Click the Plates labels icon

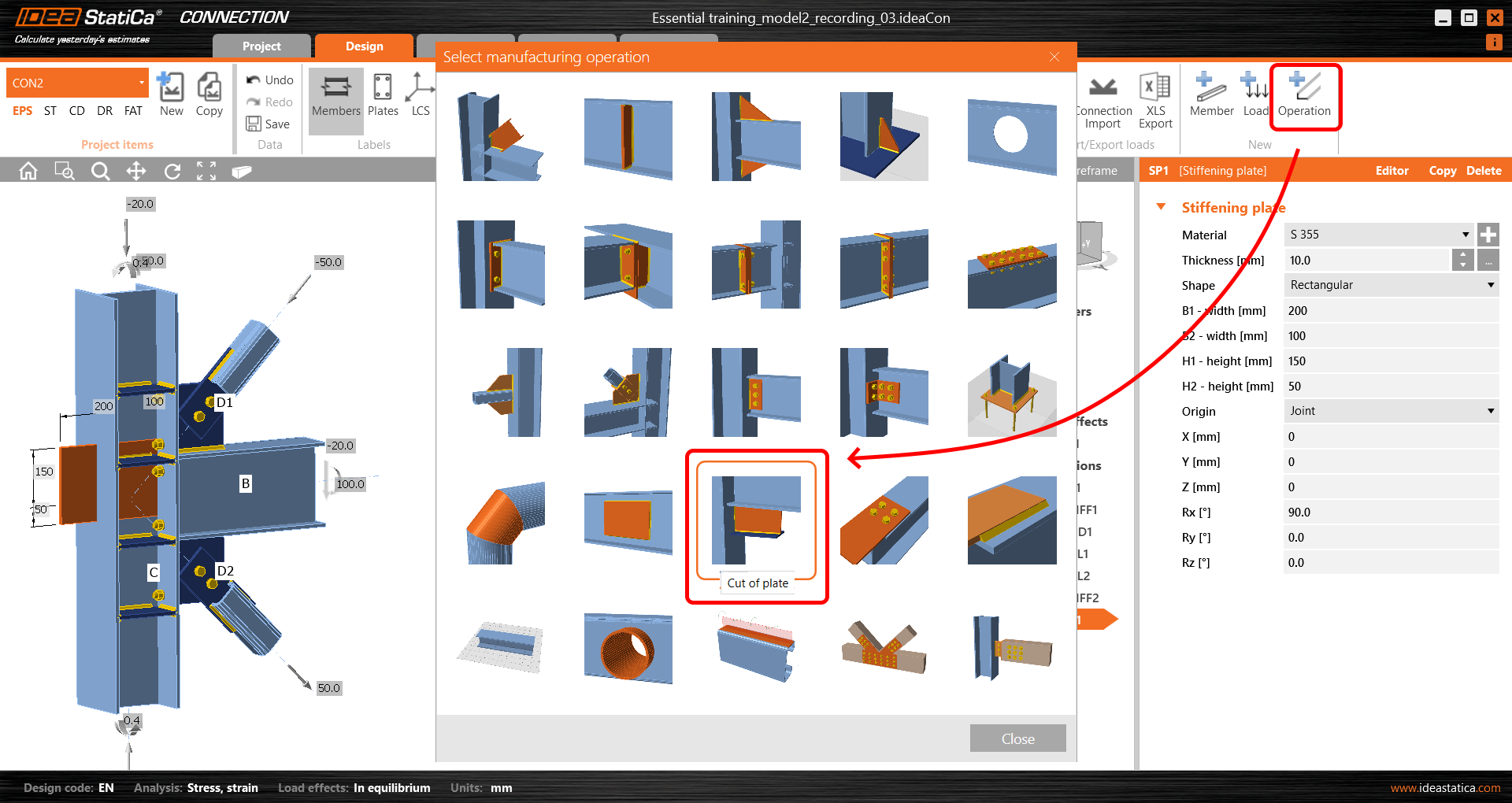[x=383, y=94]
